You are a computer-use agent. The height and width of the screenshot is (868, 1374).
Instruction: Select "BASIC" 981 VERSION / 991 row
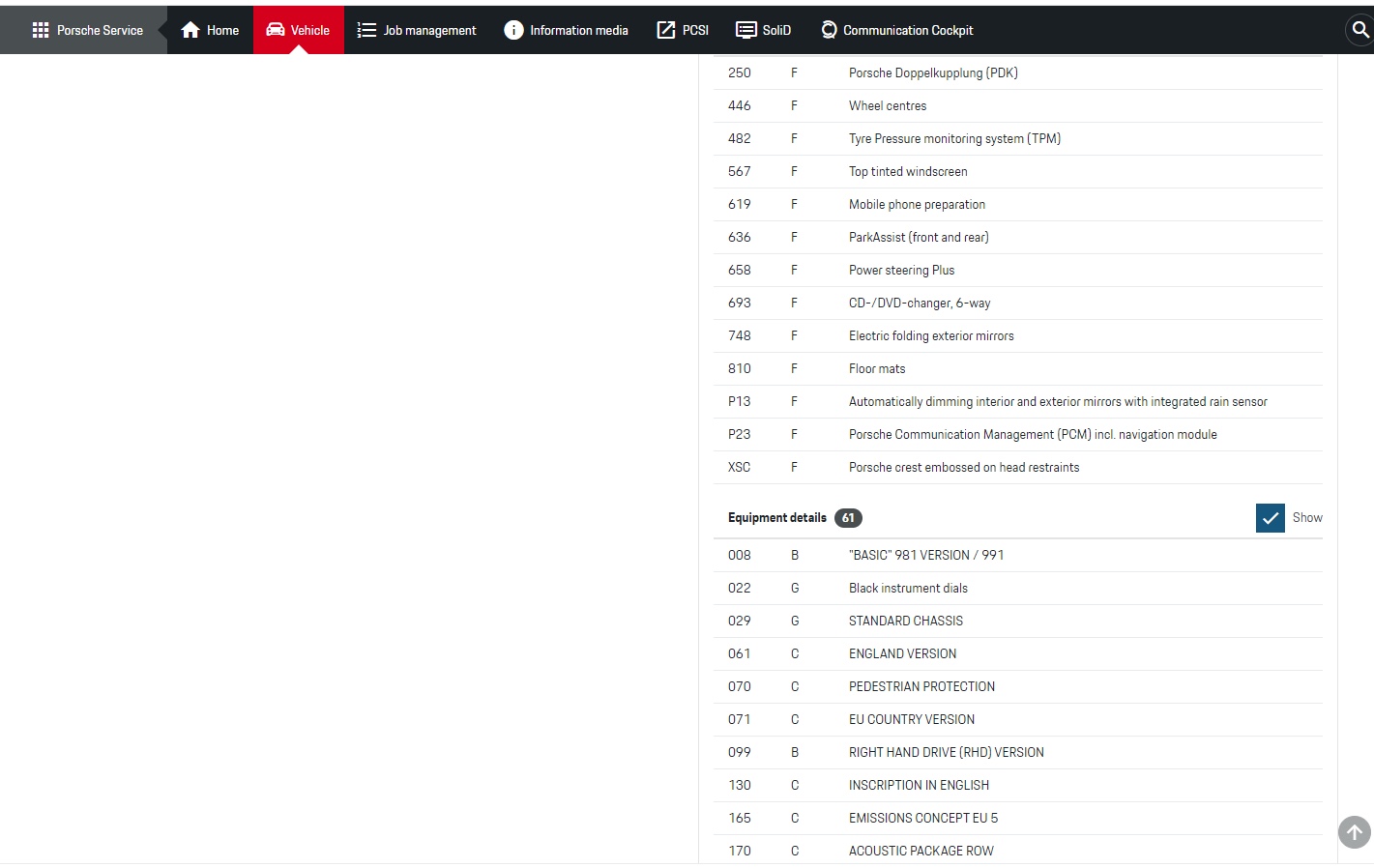tap(1018, 555)
